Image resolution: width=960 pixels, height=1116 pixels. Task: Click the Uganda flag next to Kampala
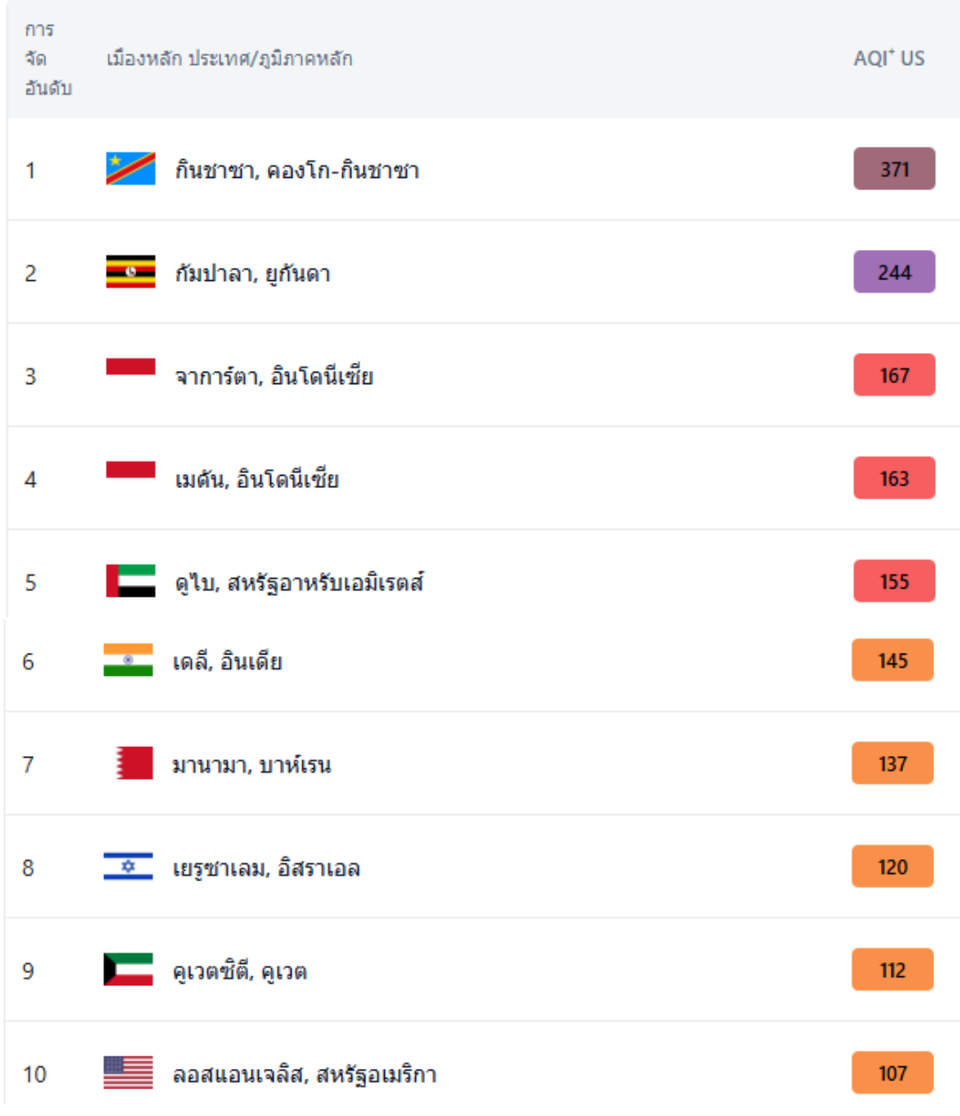pos(130,272)
